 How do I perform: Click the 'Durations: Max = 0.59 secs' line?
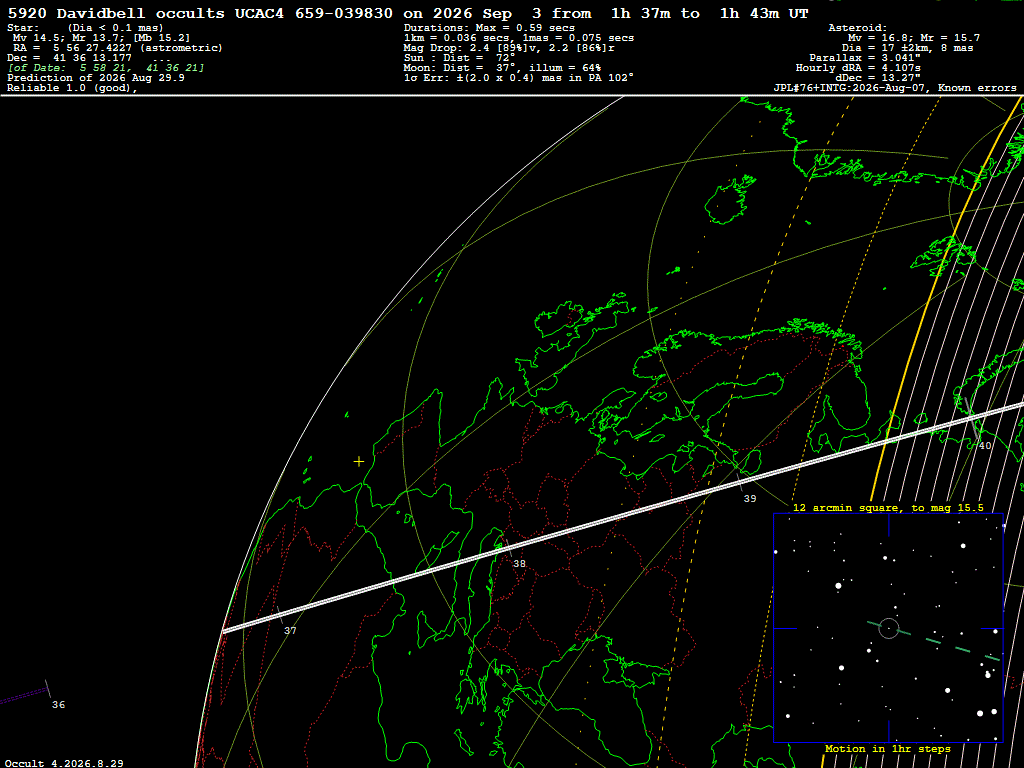(x=489, y=27)
